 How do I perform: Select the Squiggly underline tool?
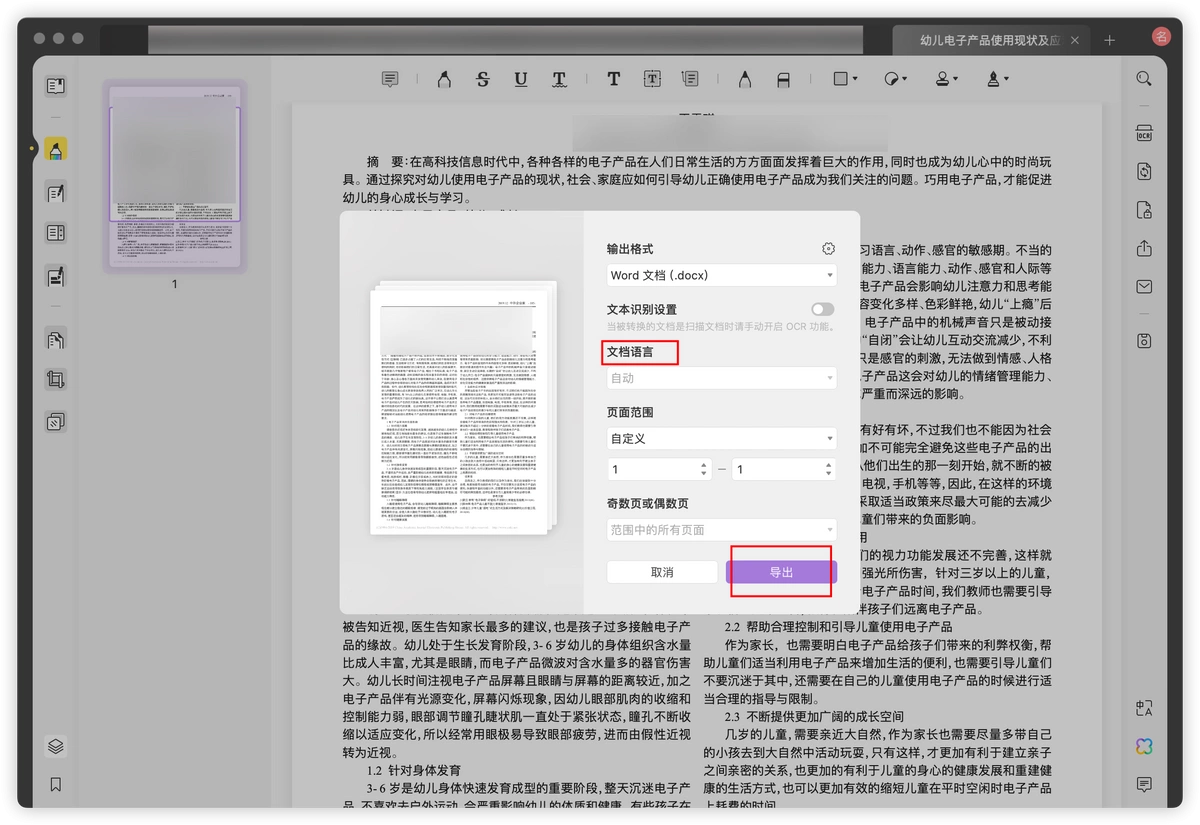[x=559, y=79]
